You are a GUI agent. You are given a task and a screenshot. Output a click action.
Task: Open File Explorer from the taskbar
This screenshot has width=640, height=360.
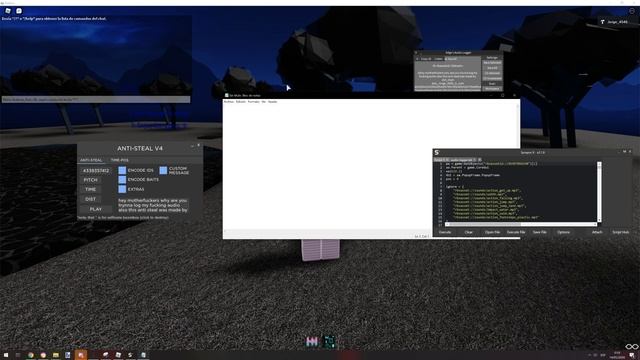click(x=56, y=355)
